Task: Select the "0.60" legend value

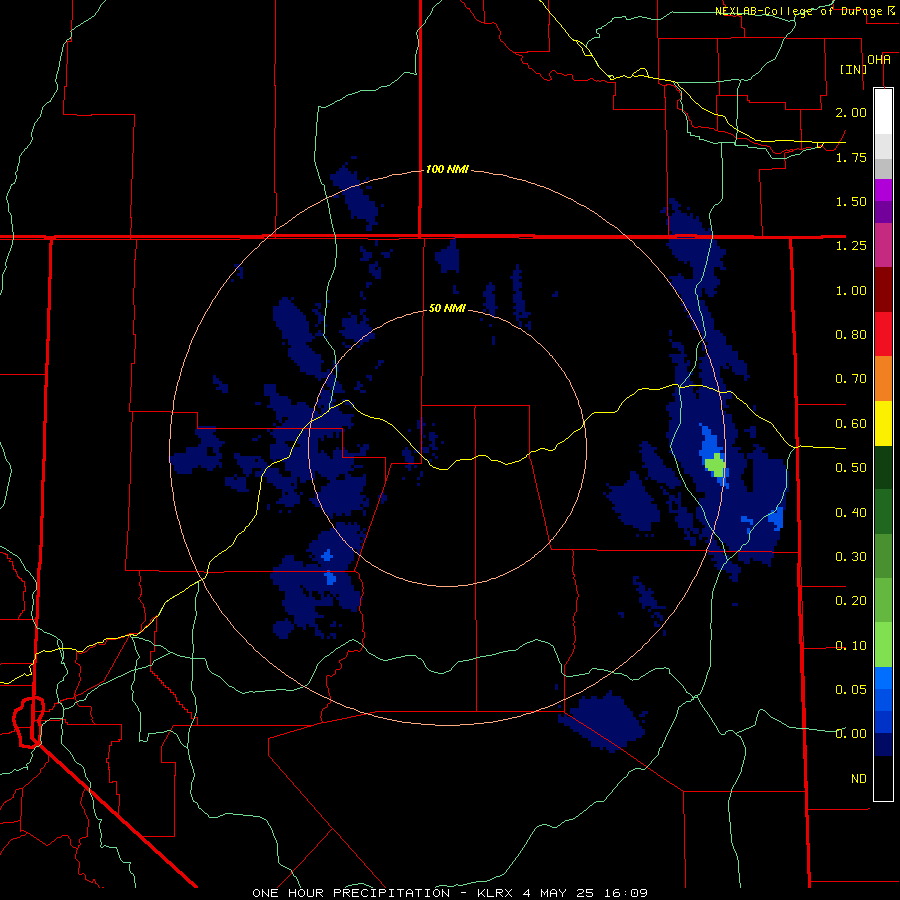Action: [x=851, y=424]
